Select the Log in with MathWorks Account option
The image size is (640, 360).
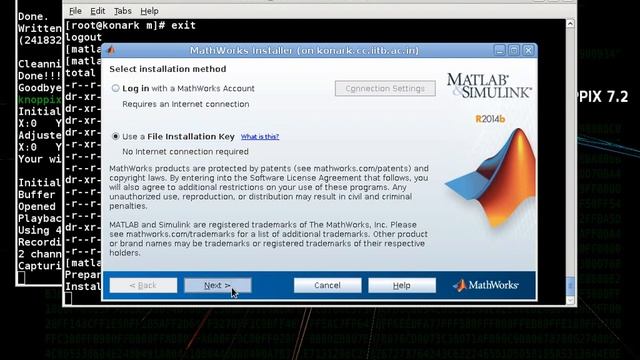(x=116, y=88)
